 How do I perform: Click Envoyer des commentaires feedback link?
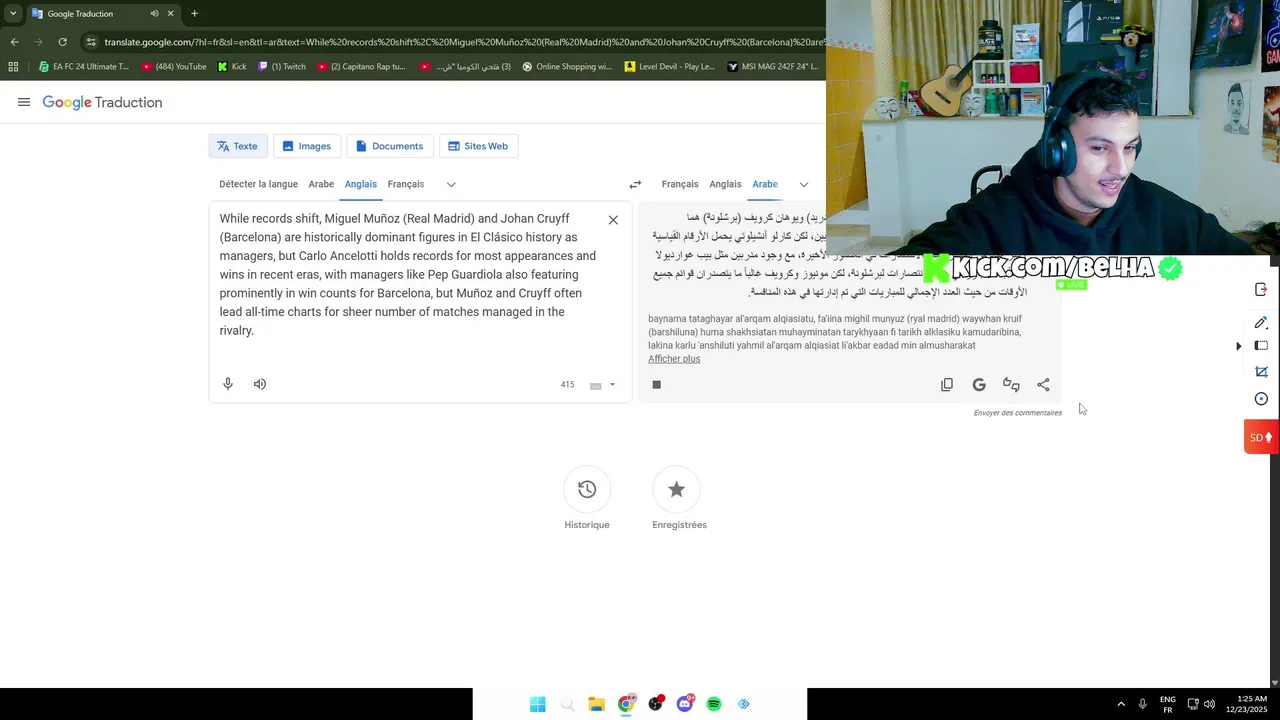pos(1018,413)
